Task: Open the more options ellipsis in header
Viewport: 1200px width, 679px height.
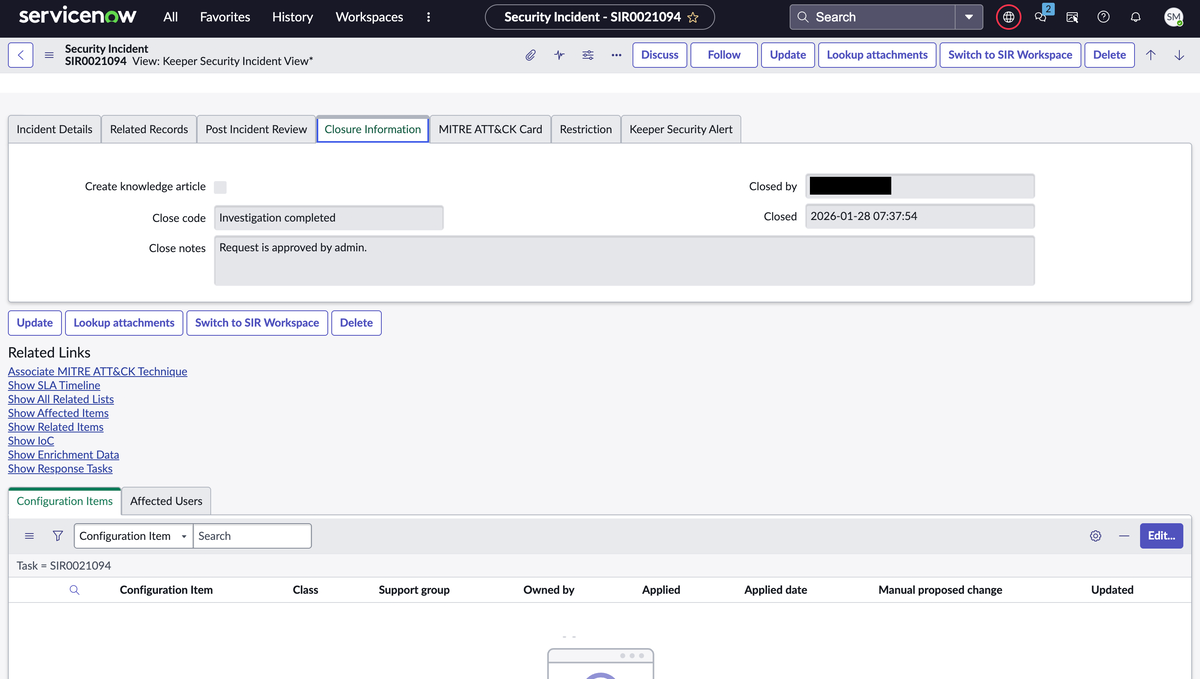Action: coord(616,55)
